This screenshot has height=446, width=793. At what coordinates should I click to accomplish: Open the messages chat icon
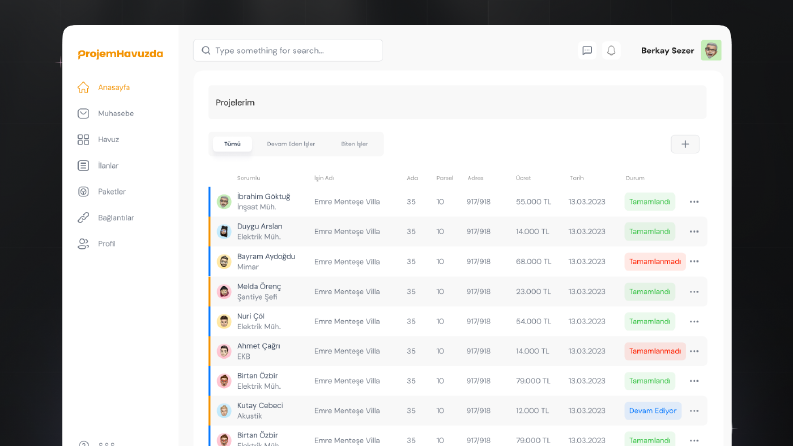point(587,51)
